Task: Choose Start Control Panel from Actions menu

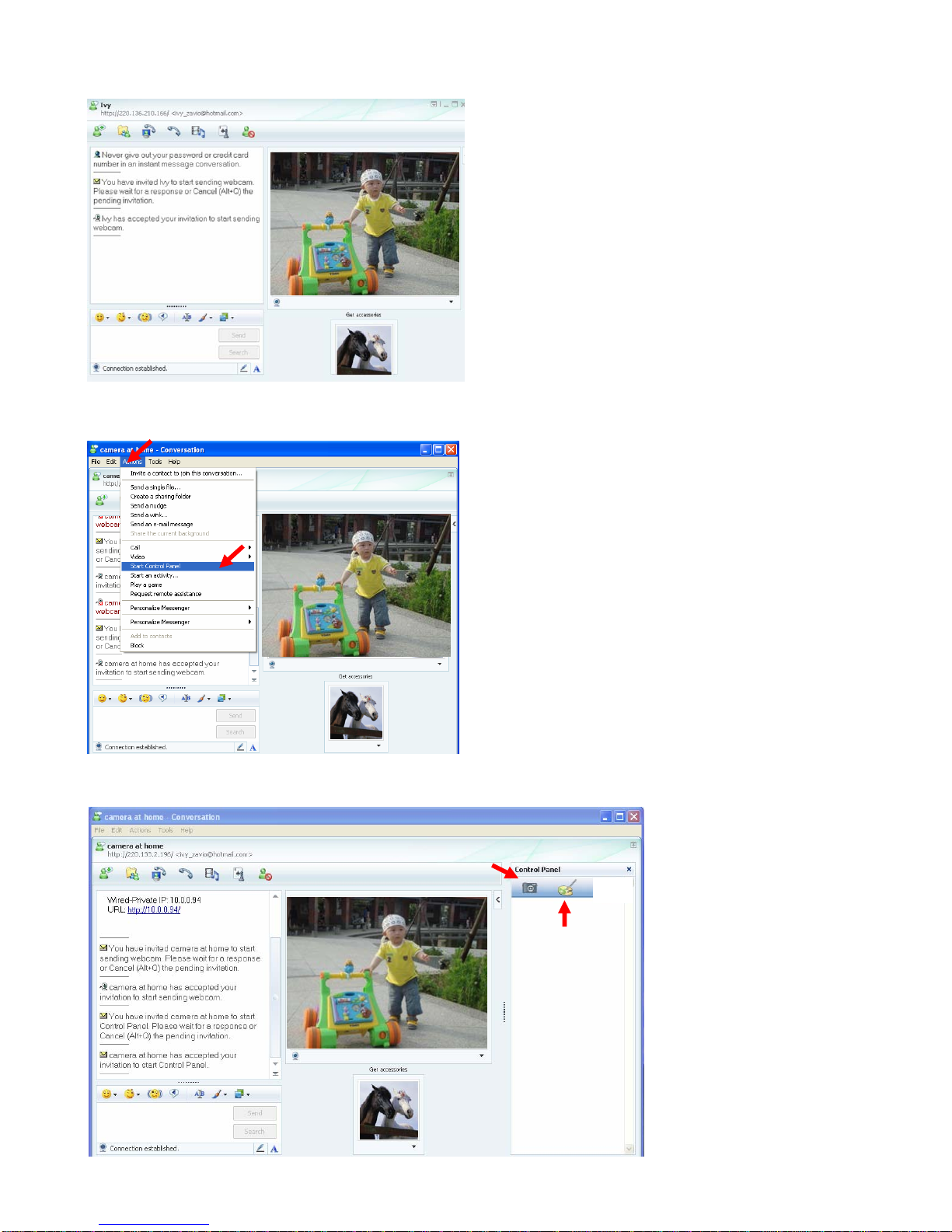Action: (x=187, y=567)
